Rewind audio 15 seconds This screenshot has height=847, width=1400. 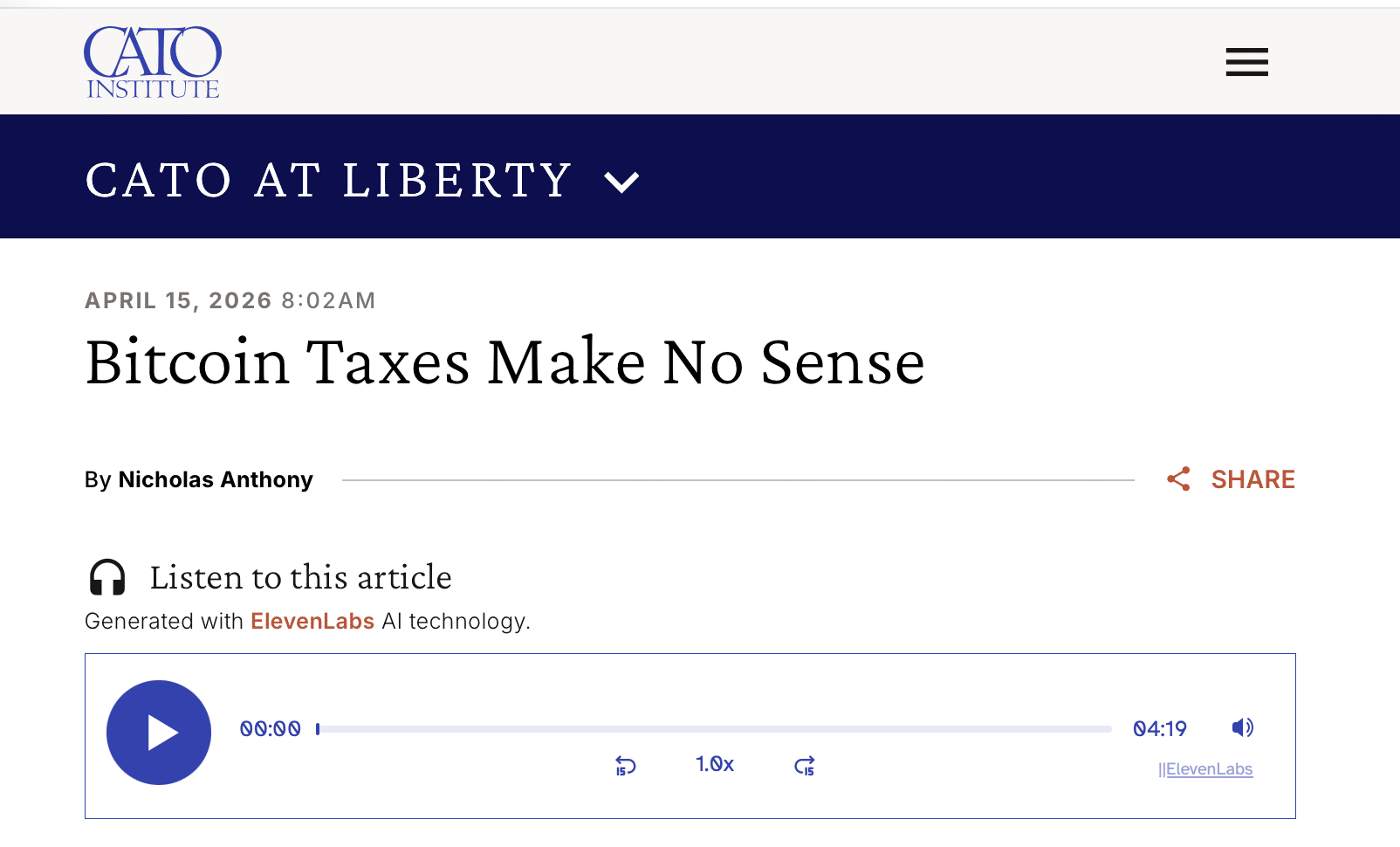(626, 766)
